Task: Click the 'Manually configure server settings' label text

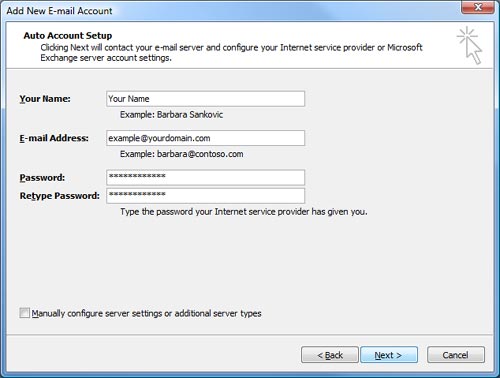Action: coord(147,313)
